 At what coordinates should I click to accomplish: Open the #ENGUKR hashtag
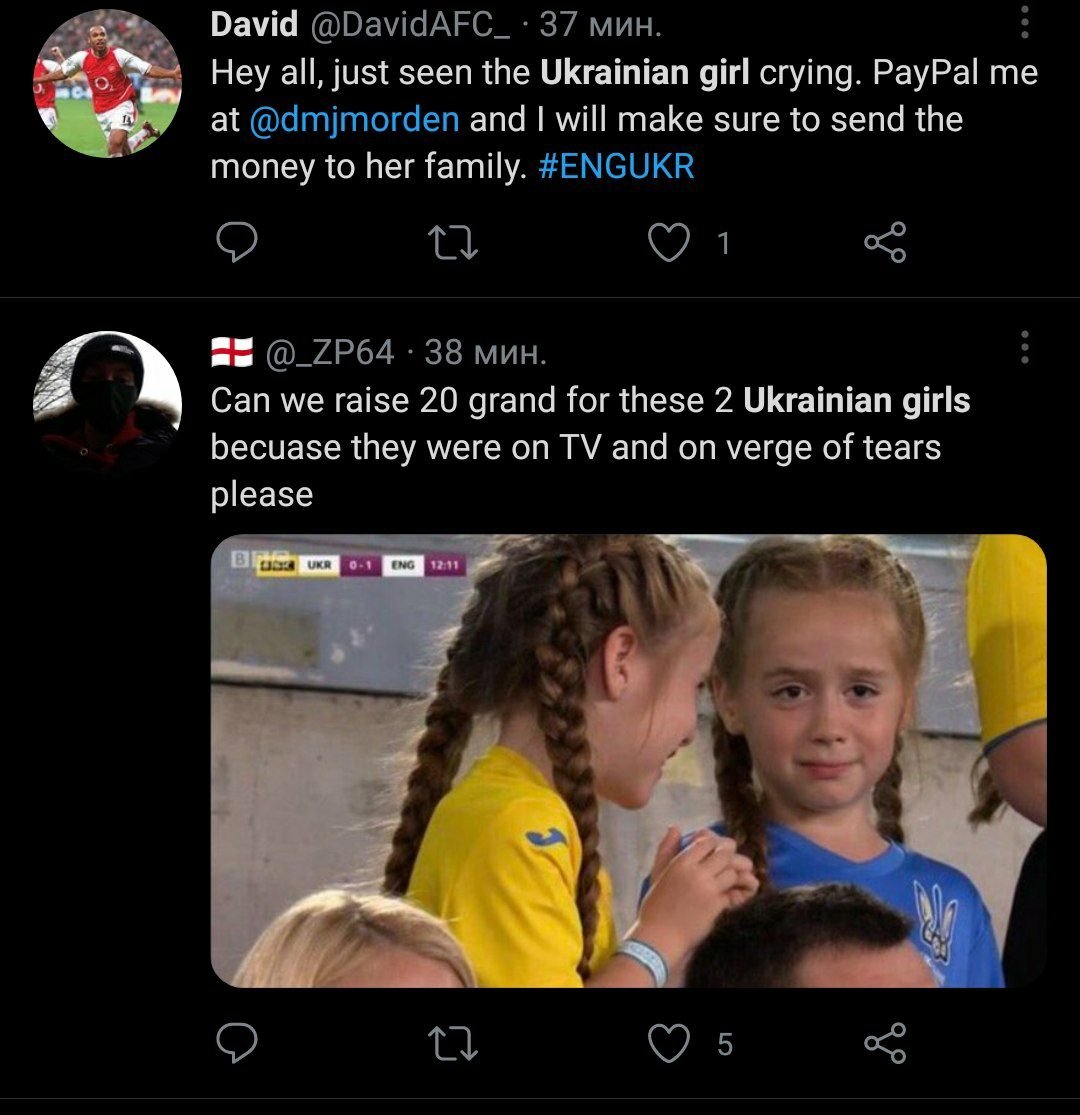[x=616, y=166]
